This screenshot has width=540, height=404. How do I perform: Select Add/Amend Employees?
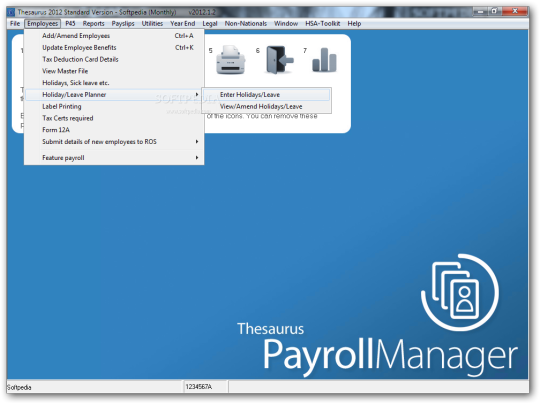(114, 36)
